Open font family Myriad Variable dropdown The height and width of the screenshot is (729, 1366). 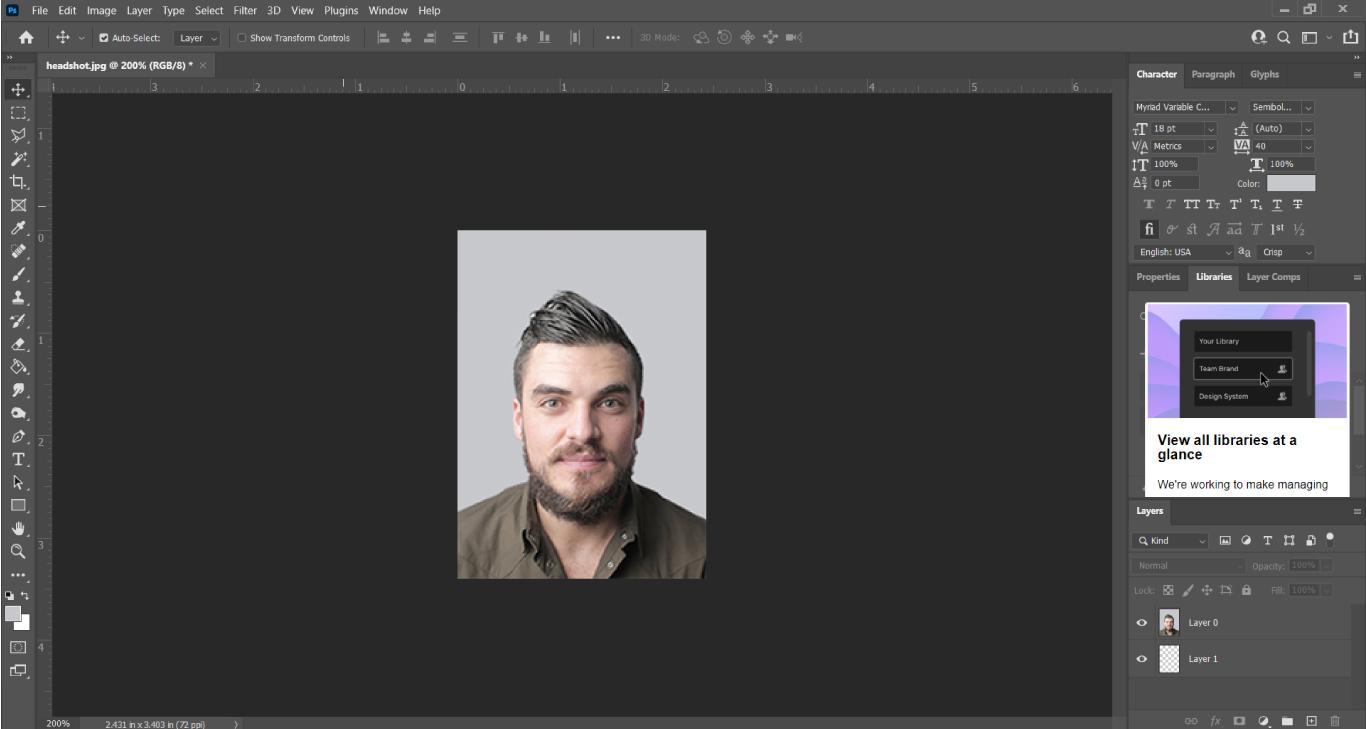[x=1186, y=107]
